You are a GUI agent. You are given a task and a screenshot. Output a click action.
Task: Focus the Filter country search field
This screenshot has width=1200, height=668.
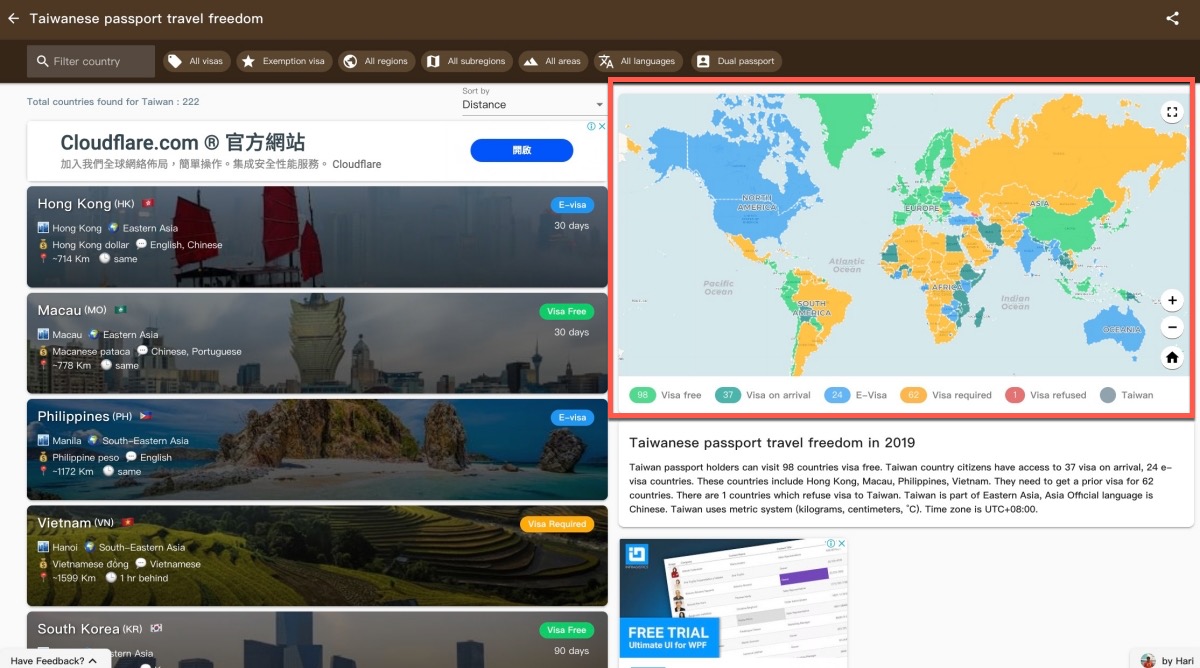(91, 61)
